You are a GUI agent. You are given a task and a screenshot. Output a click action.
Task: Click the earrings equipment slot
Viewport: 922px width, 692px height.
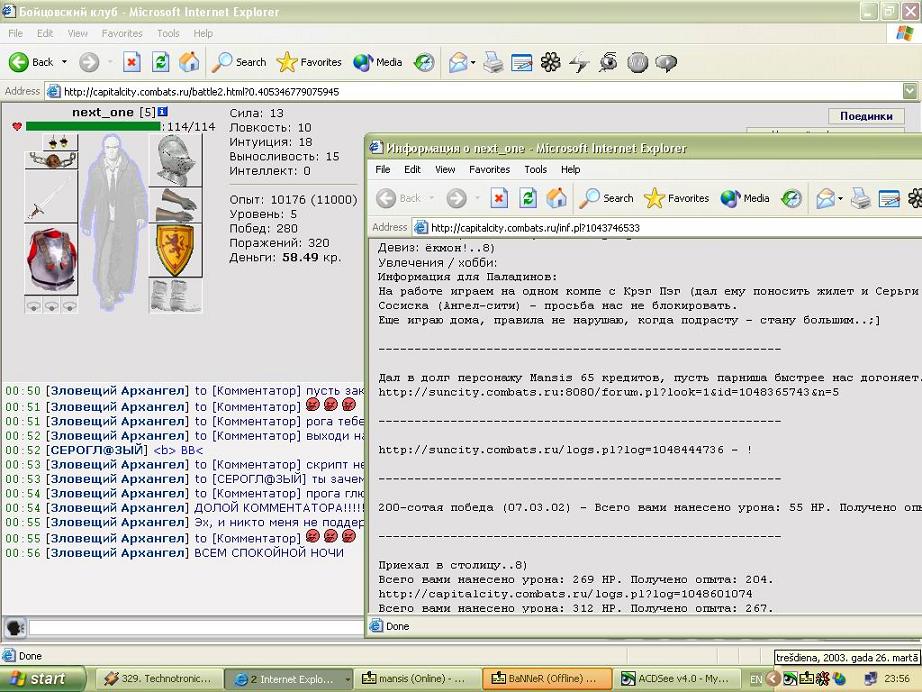60,142
